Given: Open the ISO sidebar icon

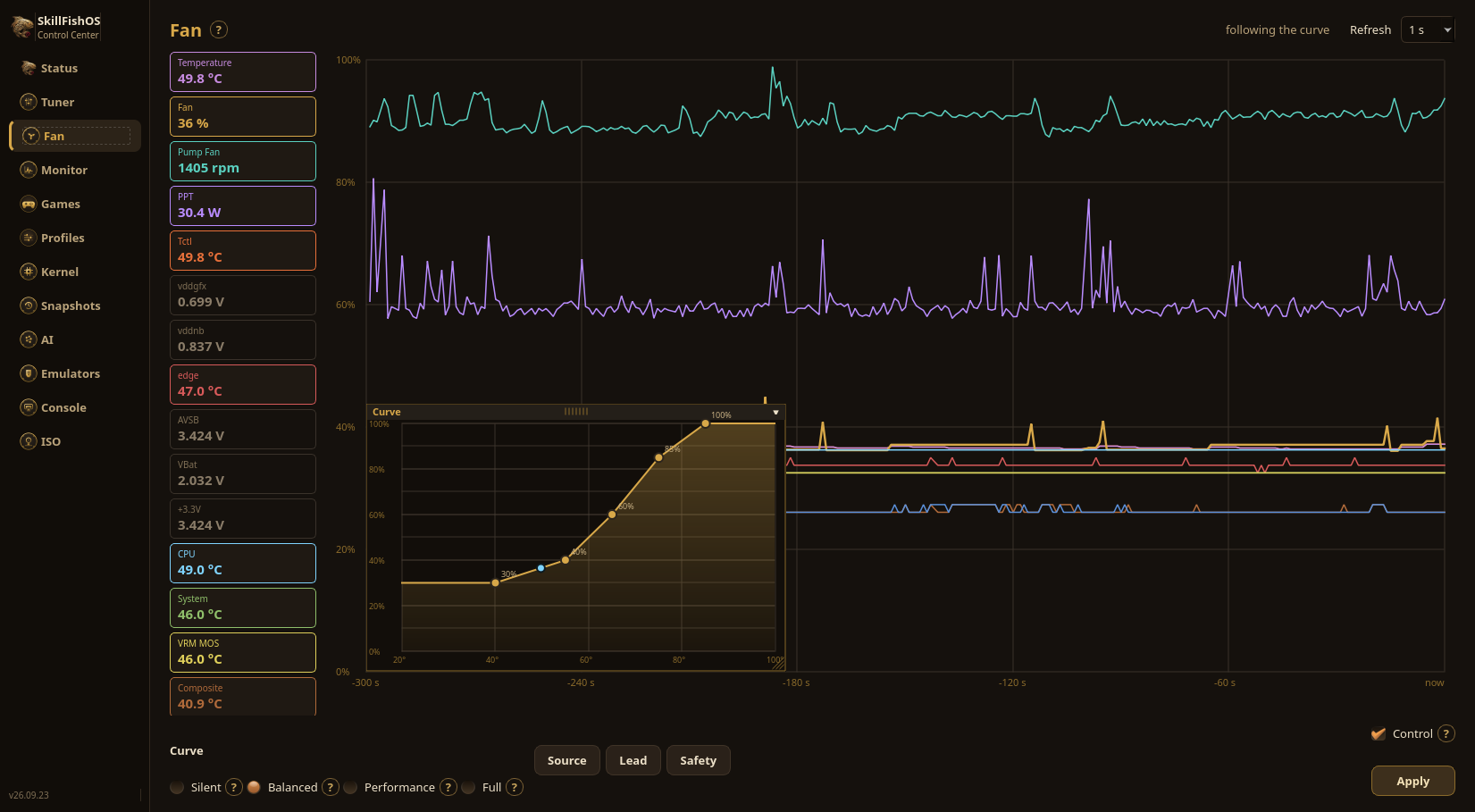Looking at the screenshot, I should [29, 441].
